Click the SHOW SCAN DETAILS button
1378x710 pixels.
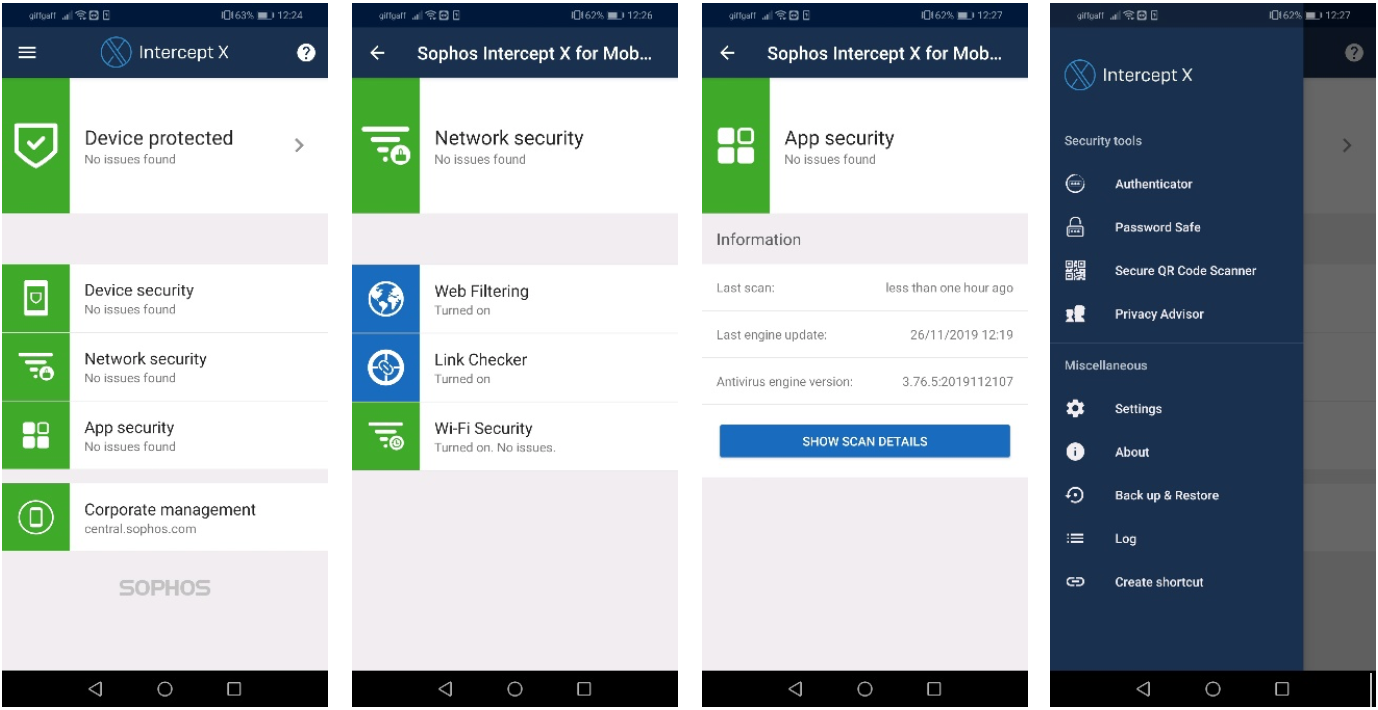[x=865, y=441]
